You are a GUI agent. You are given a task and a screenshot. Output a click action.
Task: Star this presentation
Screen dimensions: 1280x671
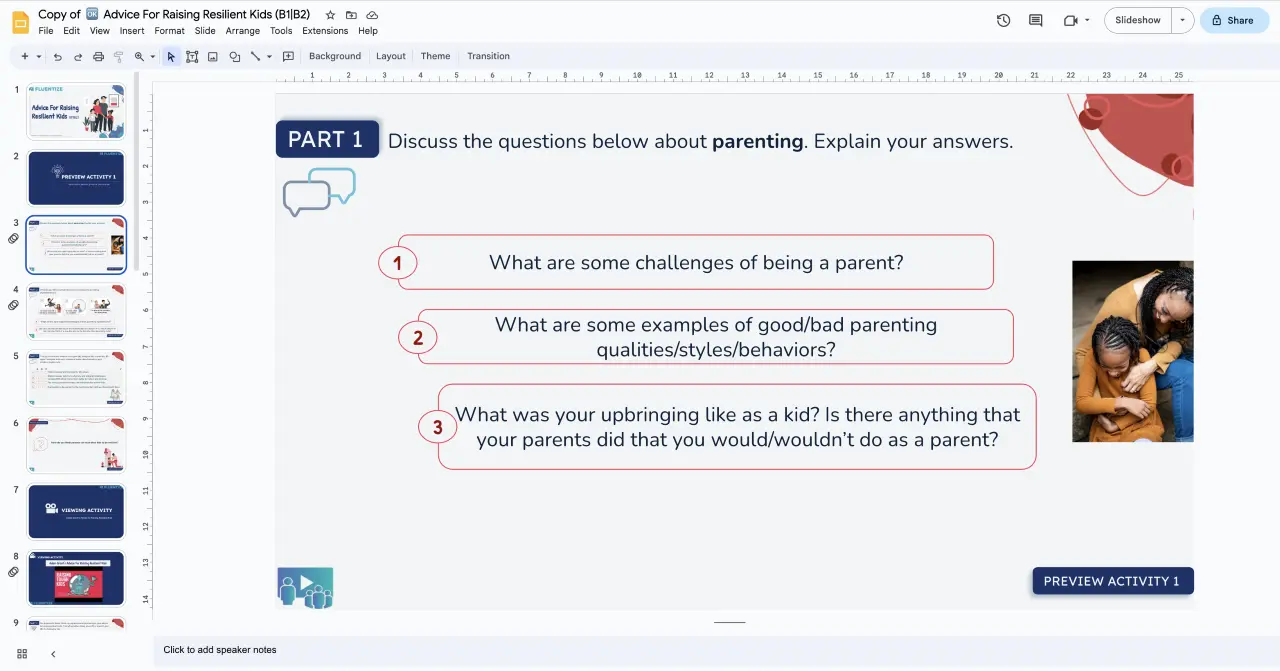330,15
